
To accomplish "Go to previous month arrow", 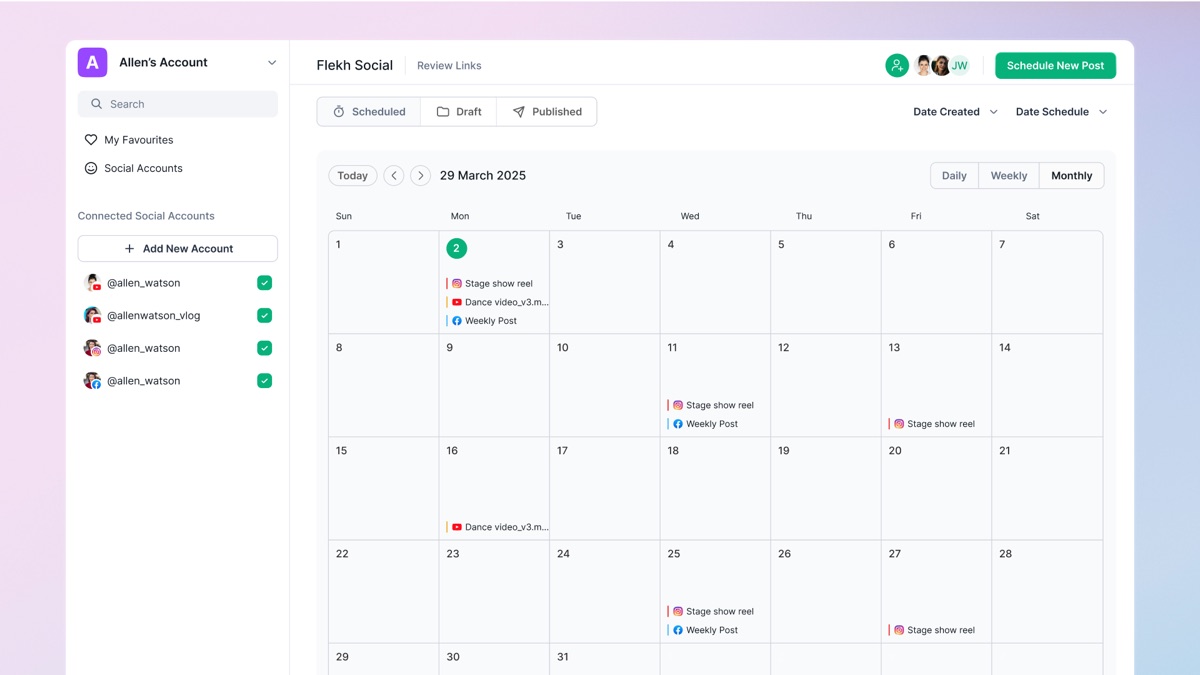I will coord(394,176).
